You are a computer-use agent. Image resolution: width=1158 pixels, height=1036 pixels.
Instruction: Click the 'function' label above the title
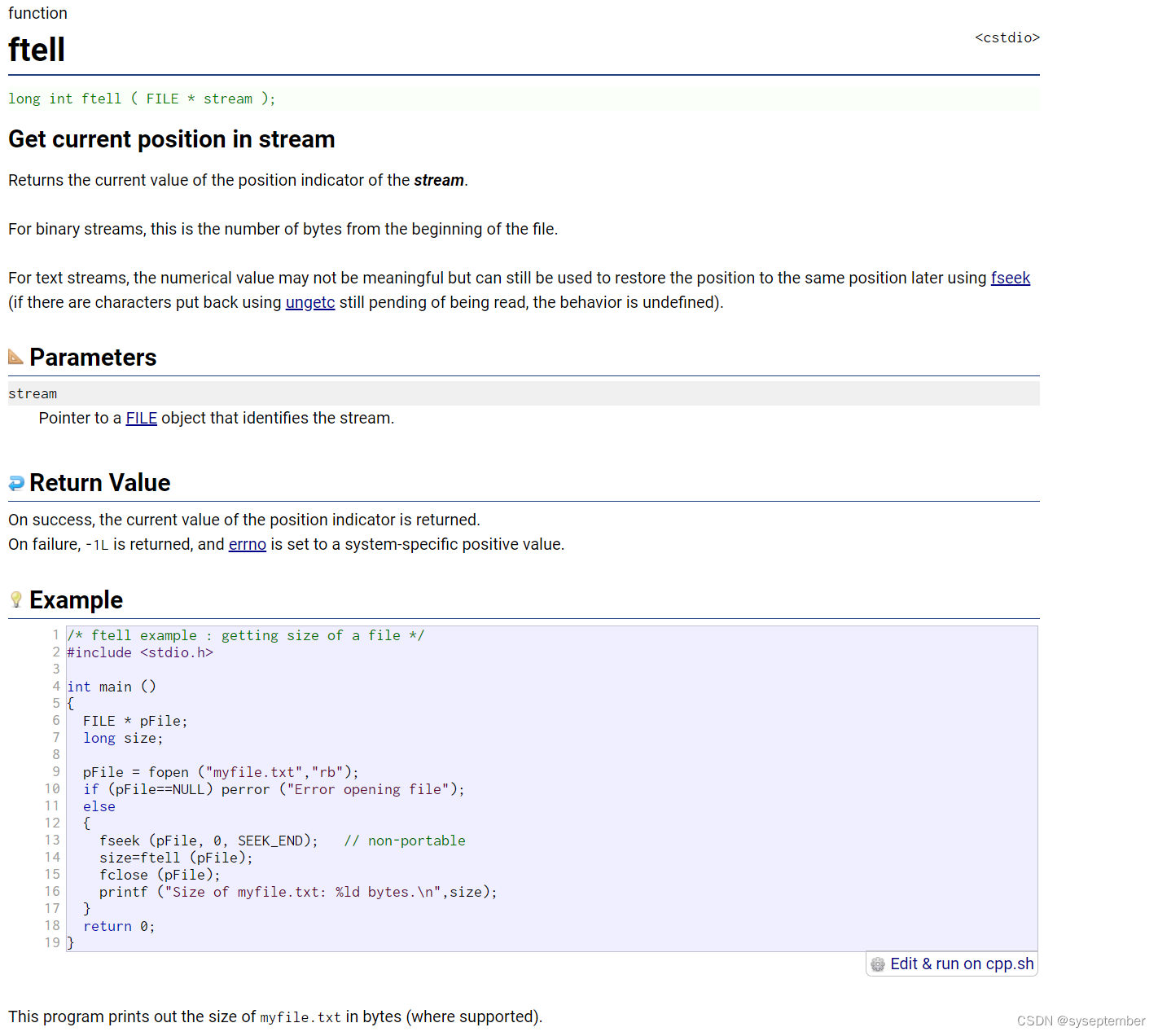click(x=38, y=13)
